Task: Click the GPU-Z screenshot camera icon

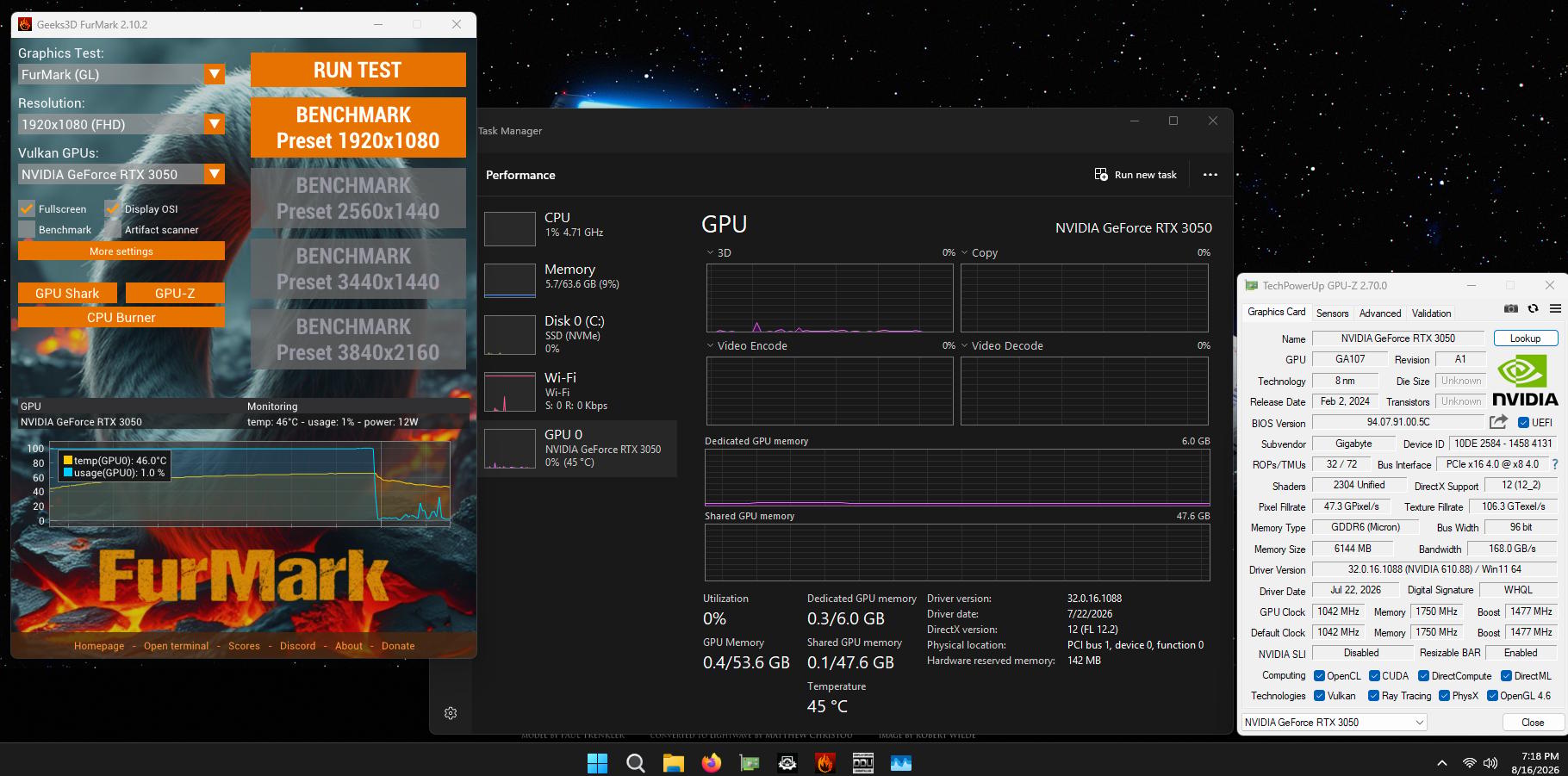Action: (1510, 308)
